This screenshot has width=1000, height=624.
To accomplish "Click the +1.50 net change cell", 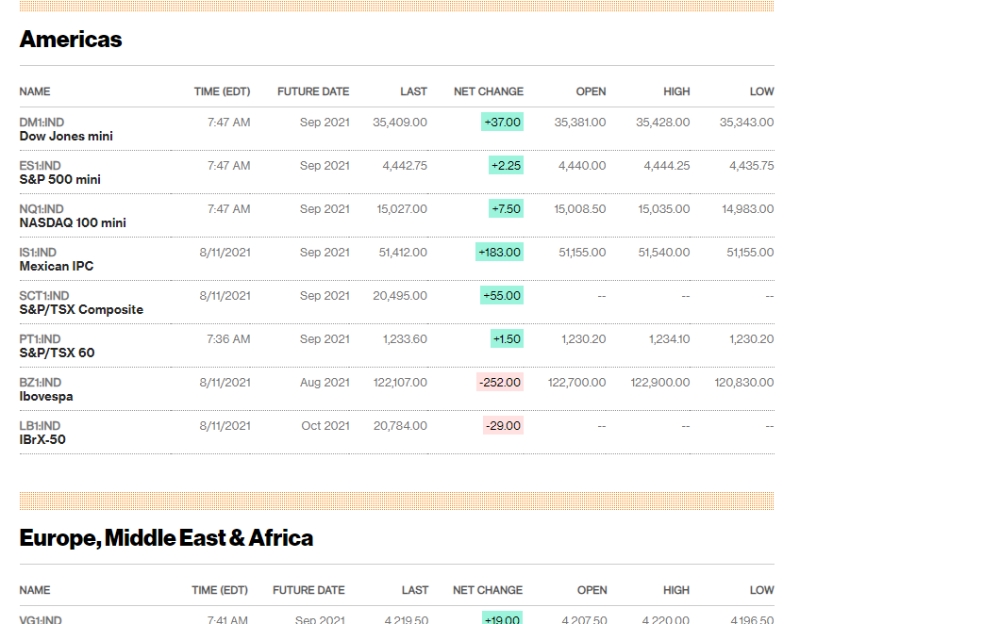I will click(x=507, y=339).
